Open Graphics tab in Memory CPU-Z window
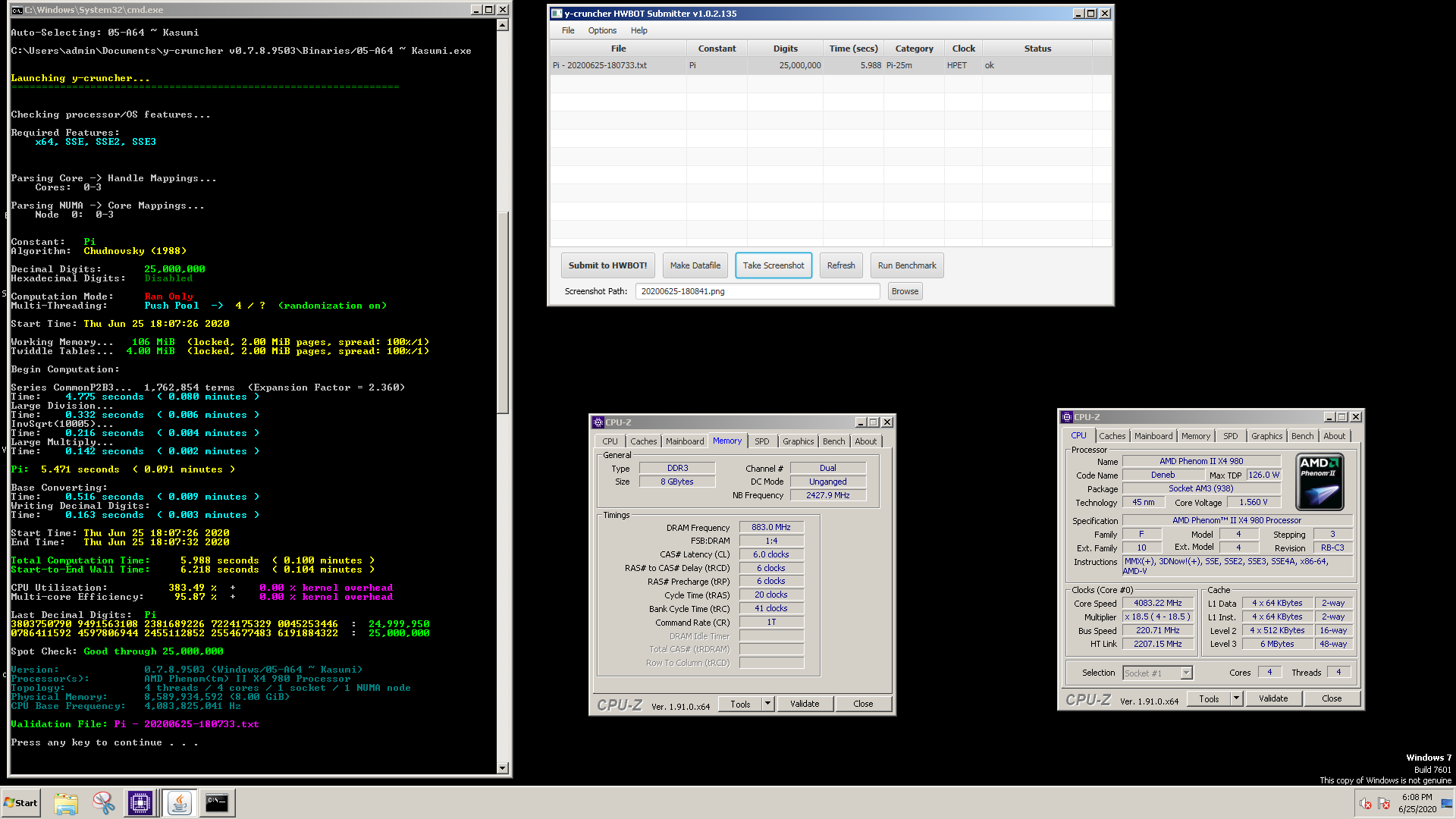Screen dimensions: 1456x819 point(798,441)
